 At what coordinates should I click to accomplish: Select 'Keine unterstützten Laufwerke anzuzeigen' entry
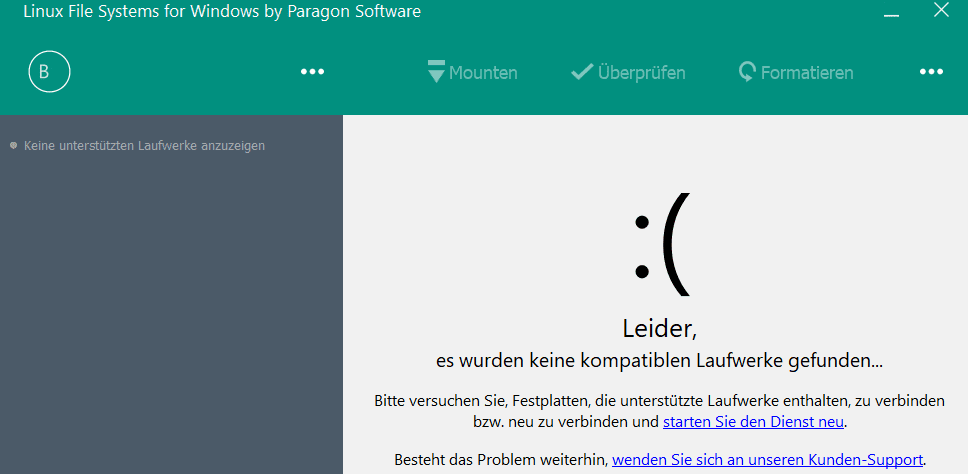(x=138, y=146)
